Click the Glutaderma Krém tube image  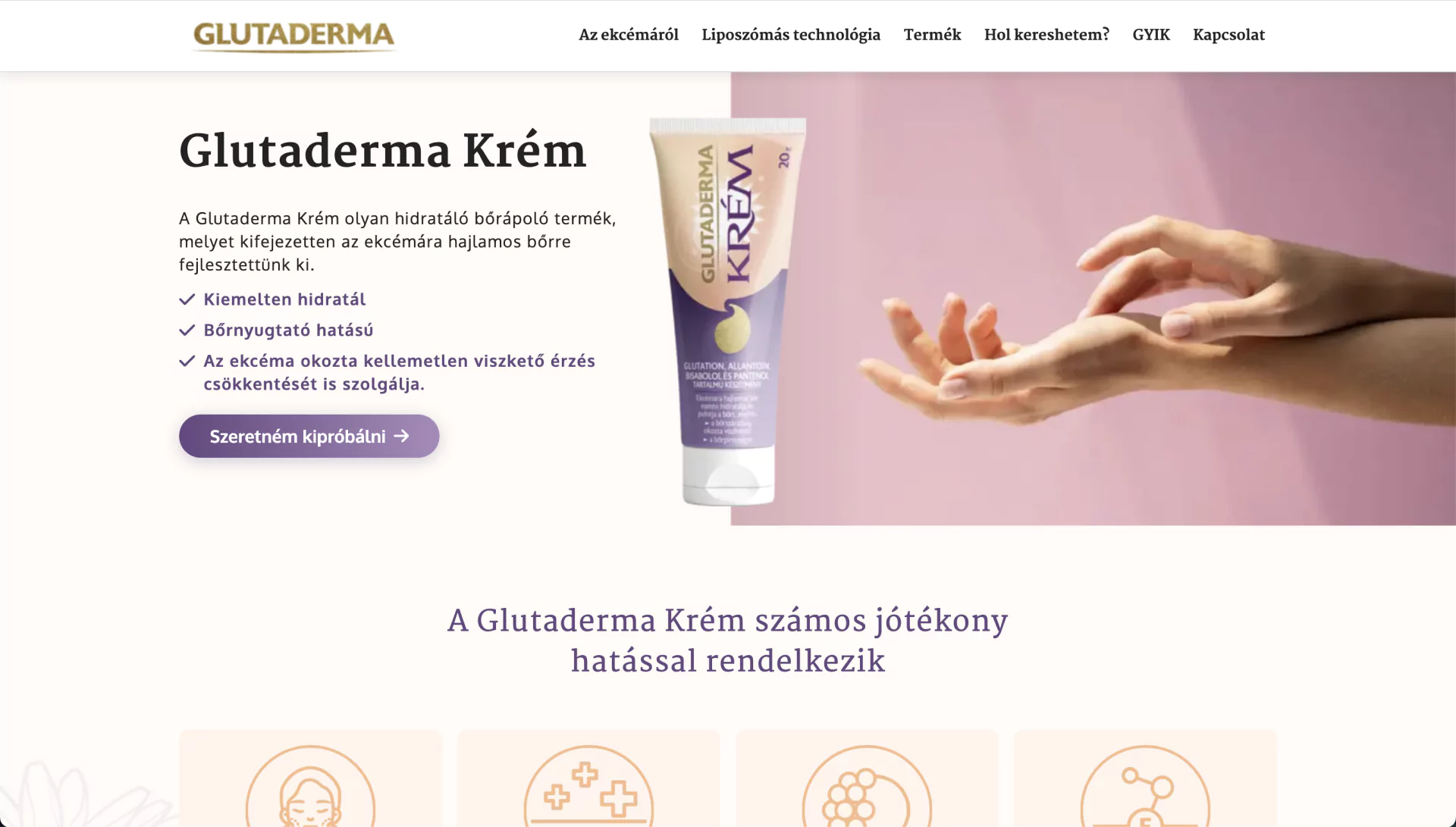point(728,311)
